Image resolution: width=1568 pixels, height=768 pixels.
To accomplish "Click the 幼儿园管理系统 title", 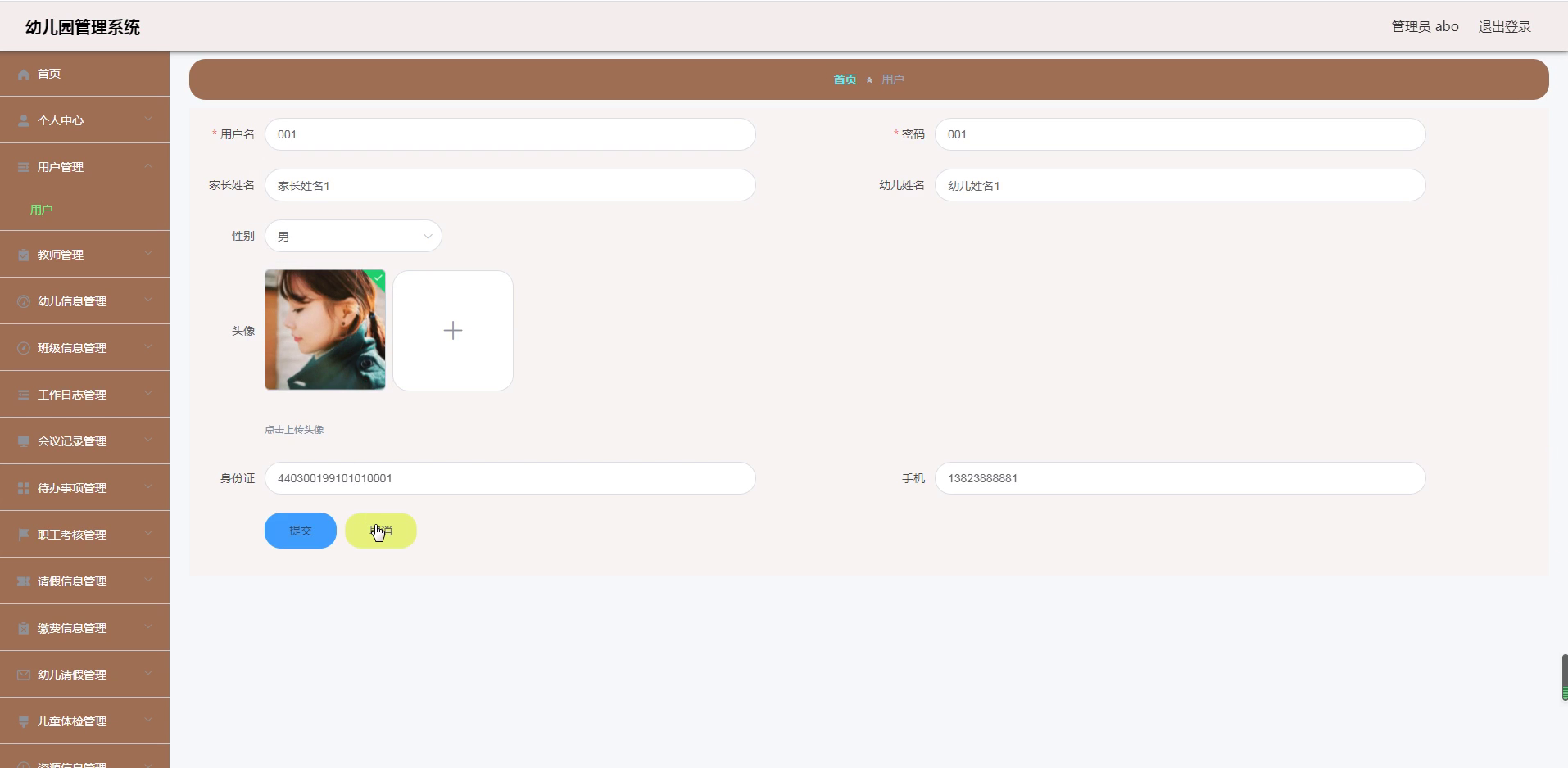I will point(83,27).
